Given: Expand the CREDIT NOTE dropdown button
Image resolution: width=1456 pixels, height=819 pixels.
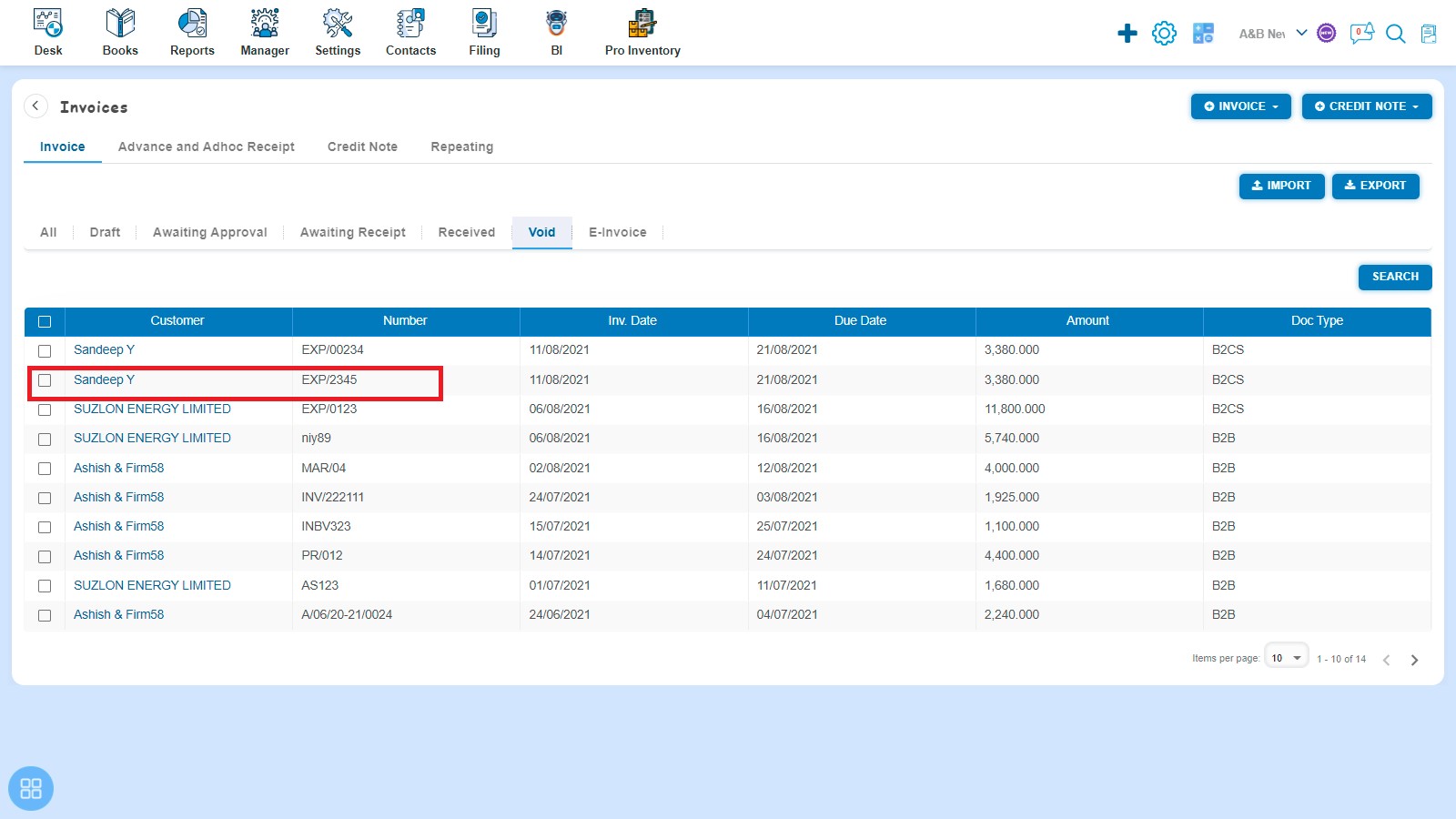Looking at the screenshot, I should [1367, 106].
